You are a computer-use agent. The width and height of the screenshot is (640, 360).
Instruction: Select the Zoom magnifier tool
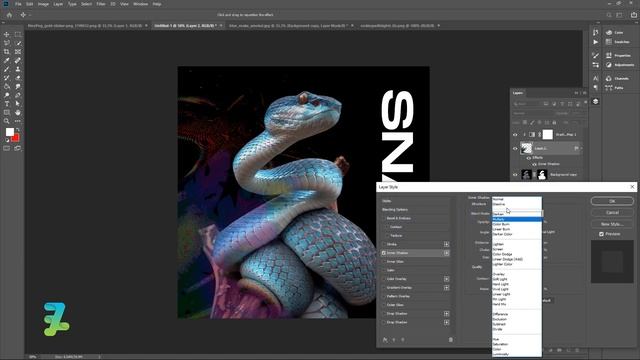coord(7,121)
